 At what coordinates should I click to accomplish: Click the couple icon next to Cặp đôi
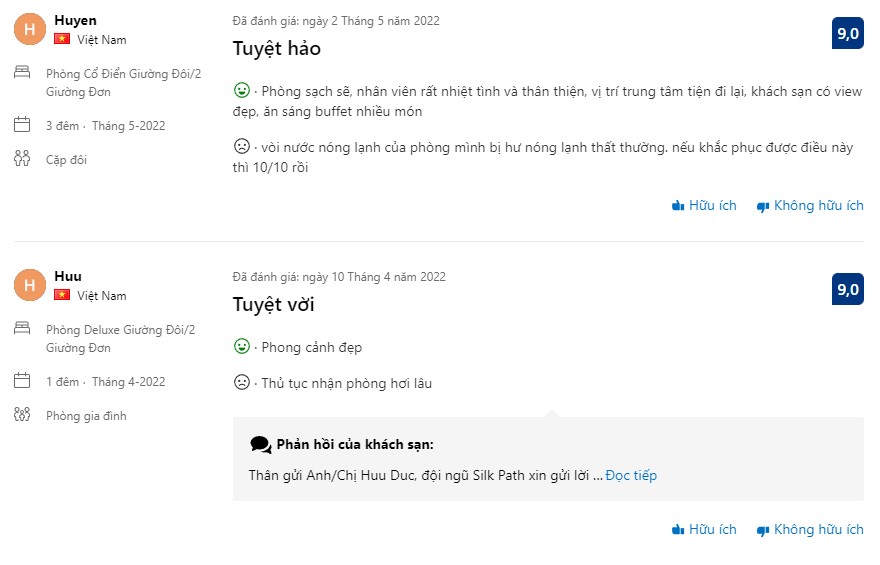(22, 158)
